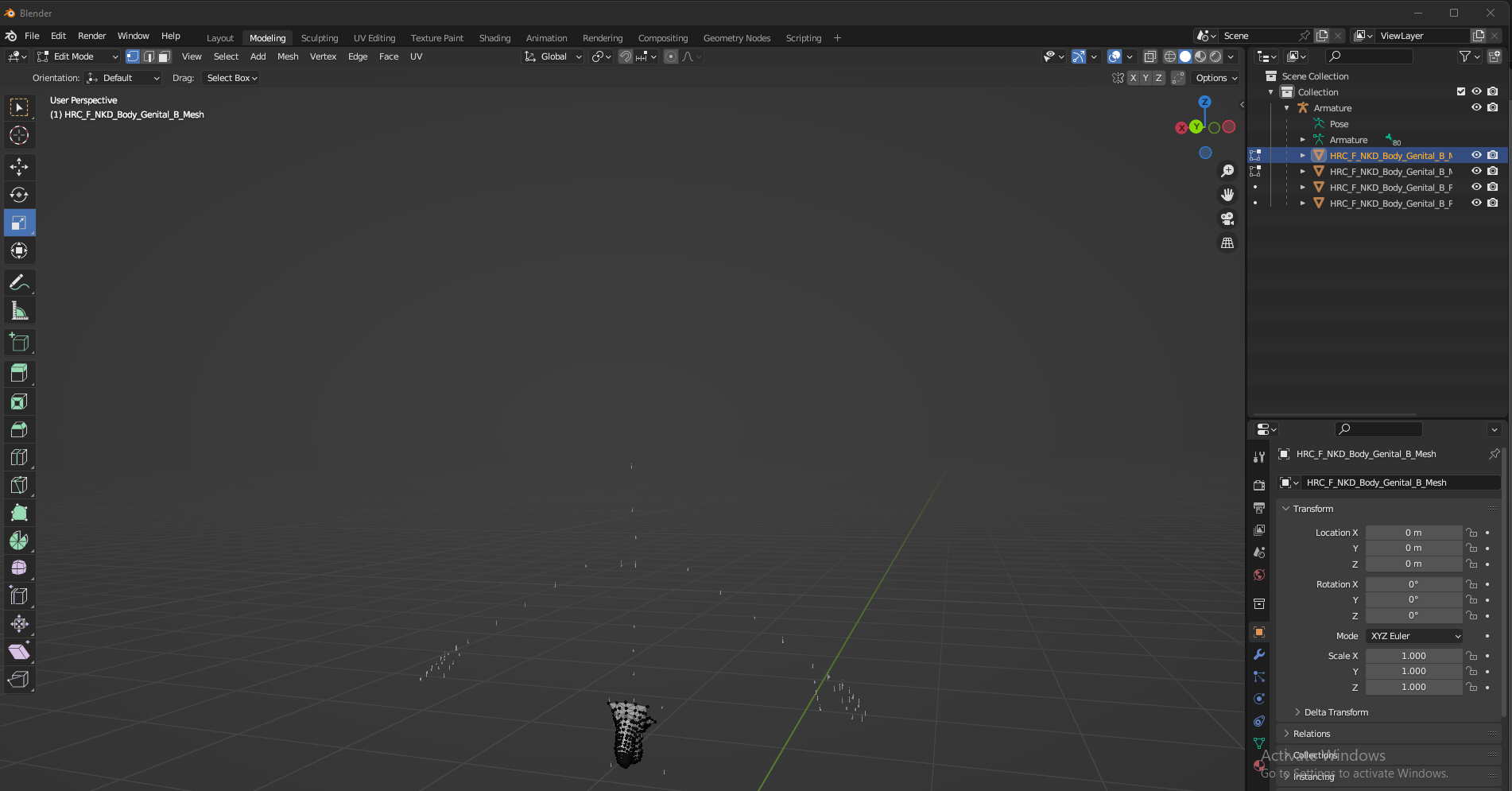Select the Move tool in toolbar
Viewport: 1512px width, 791px height.
click(19, 167)
